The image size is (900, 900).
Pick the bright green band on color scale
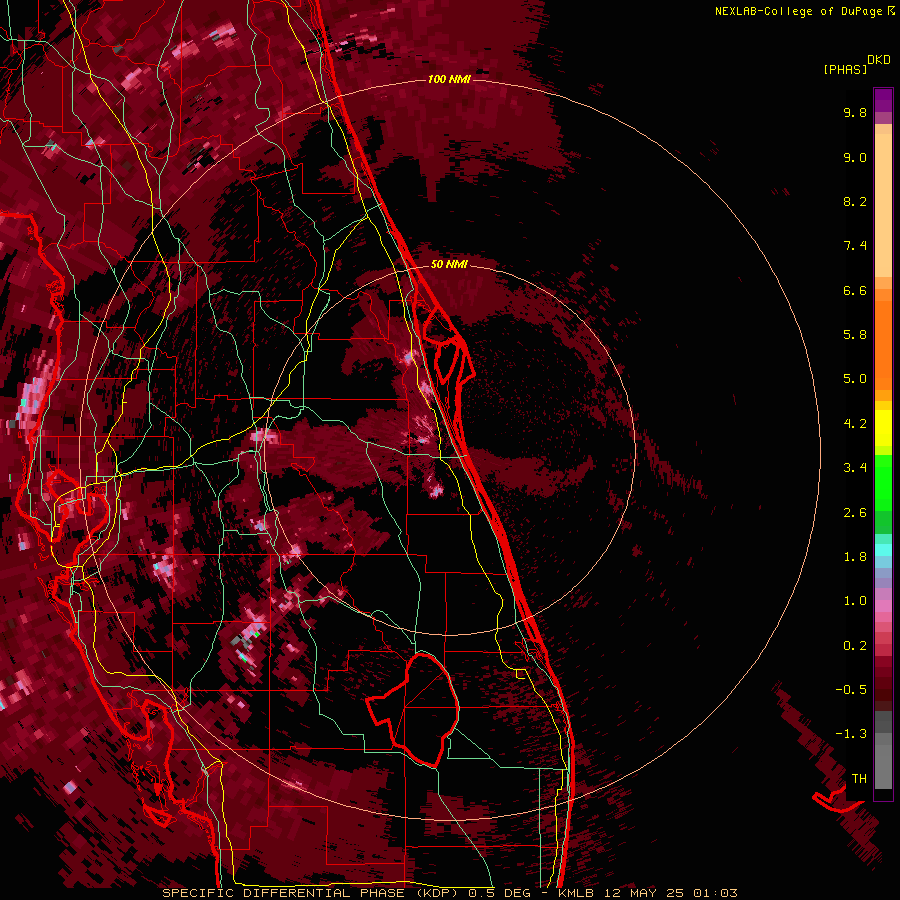tap(883, 483)
